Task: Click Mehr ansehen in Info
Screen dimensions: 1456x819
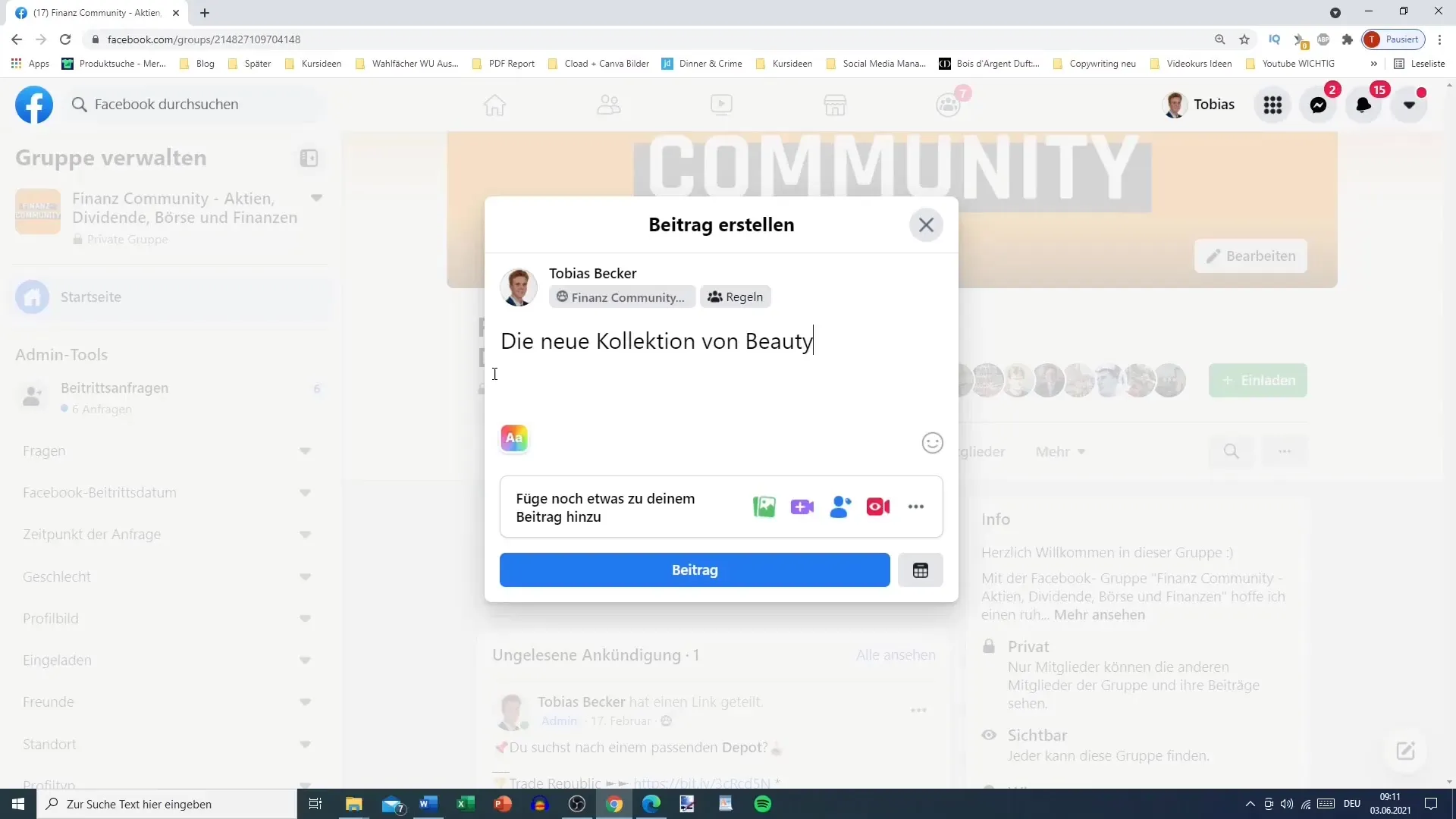Action: coord(1100,615)
